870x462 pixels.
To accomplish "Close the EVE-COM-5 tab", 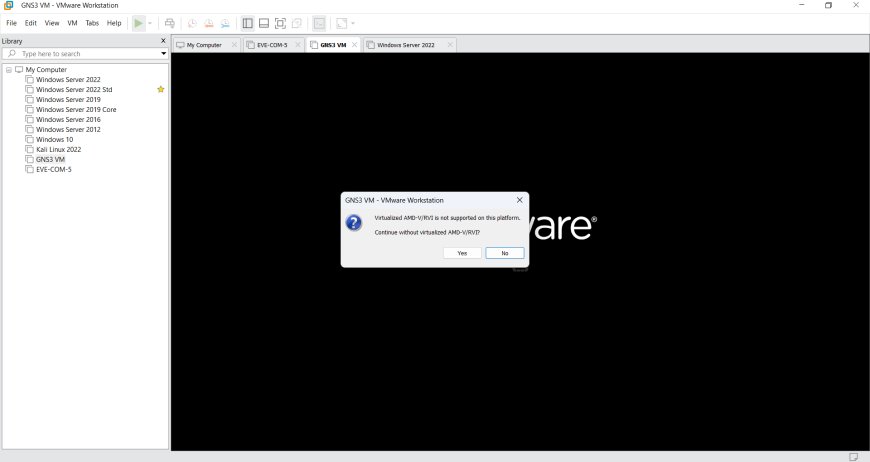I will tap(298, 45).
